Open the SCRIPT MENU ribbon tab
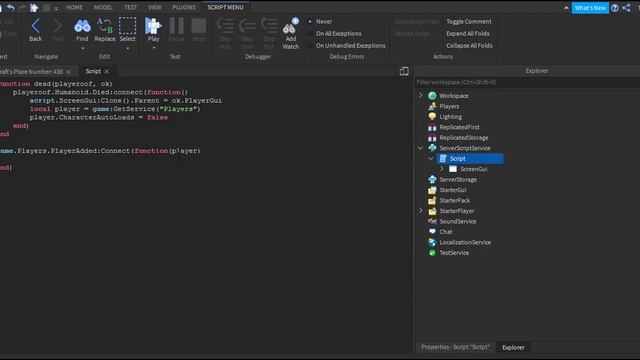 [x=225, y=7]
